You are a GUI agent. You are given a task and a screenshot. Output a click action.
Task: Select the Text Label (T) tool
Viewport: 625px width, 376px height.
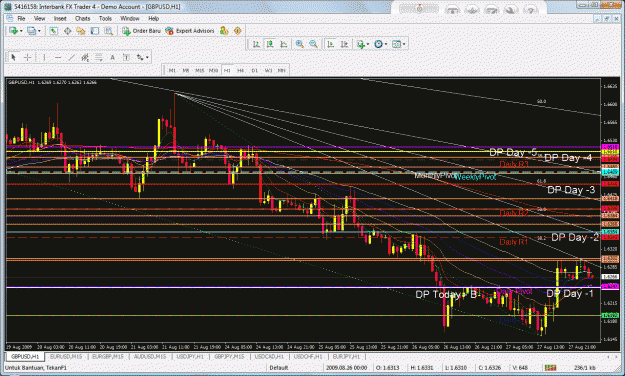126,57
